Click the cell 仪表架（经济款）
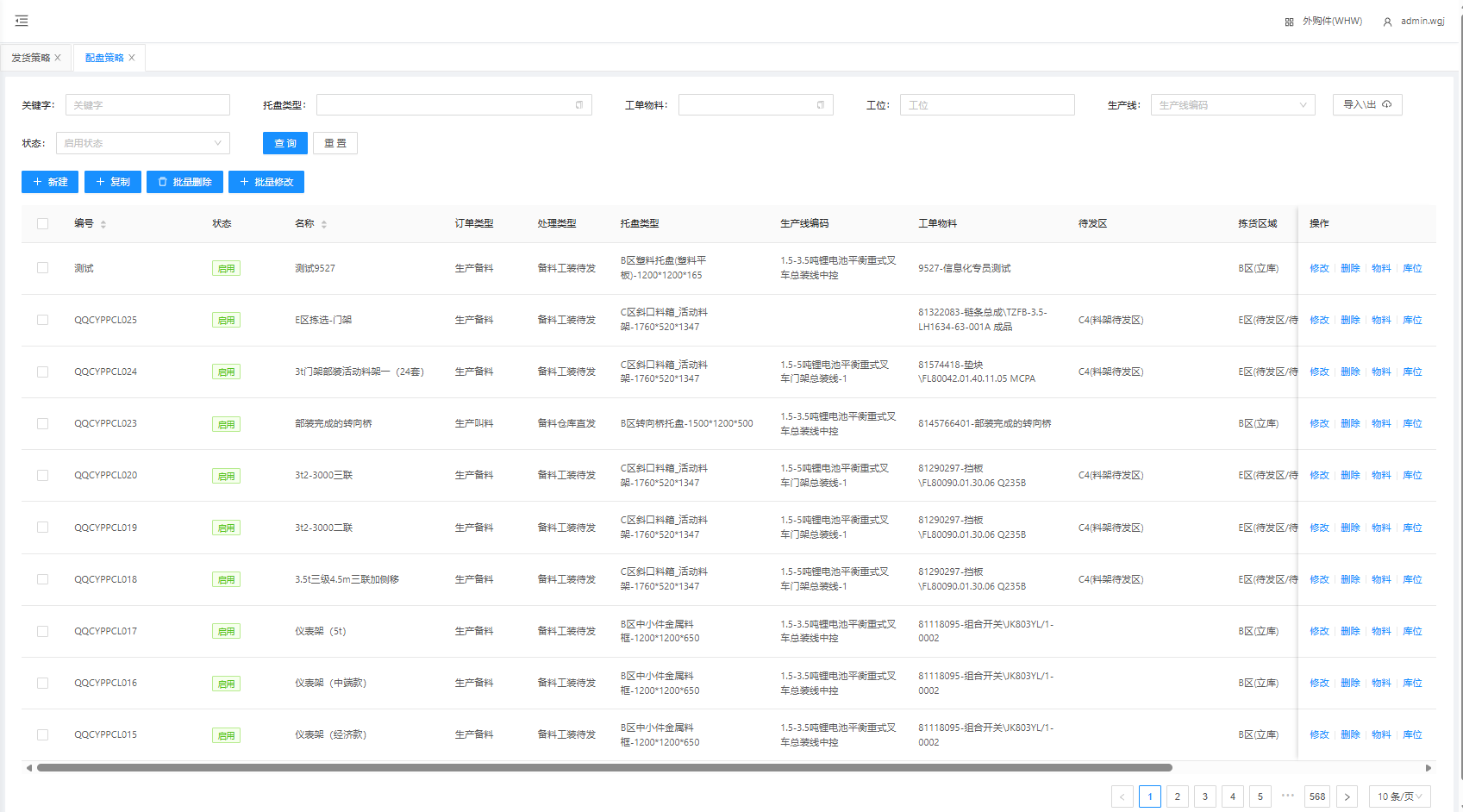Screen dimensions: 1463x812 330,734
